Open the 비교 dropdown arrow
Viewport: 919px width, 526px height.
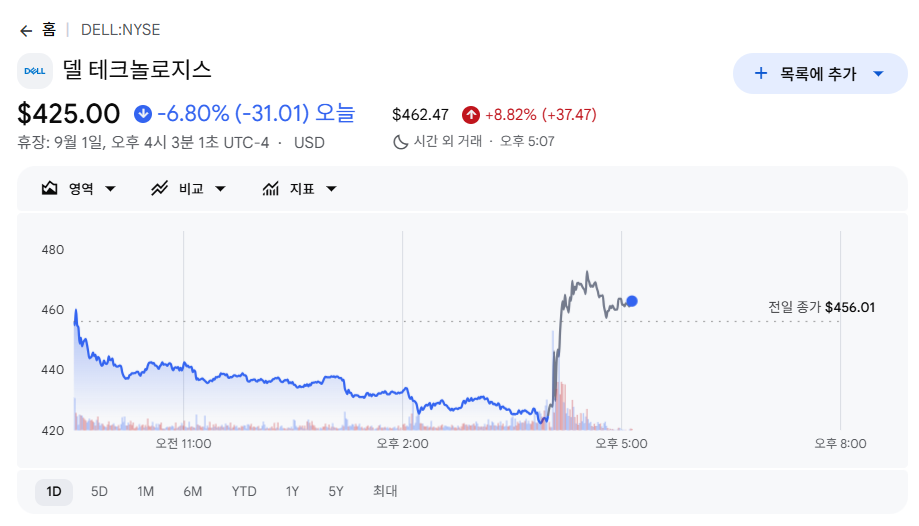220,189
